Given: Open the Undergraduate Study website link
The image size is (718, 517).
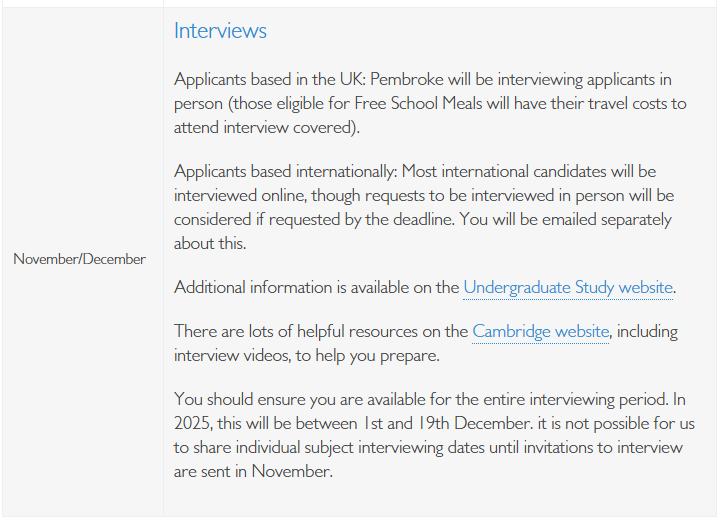Looking at the screenshot, I should [568, 288].
